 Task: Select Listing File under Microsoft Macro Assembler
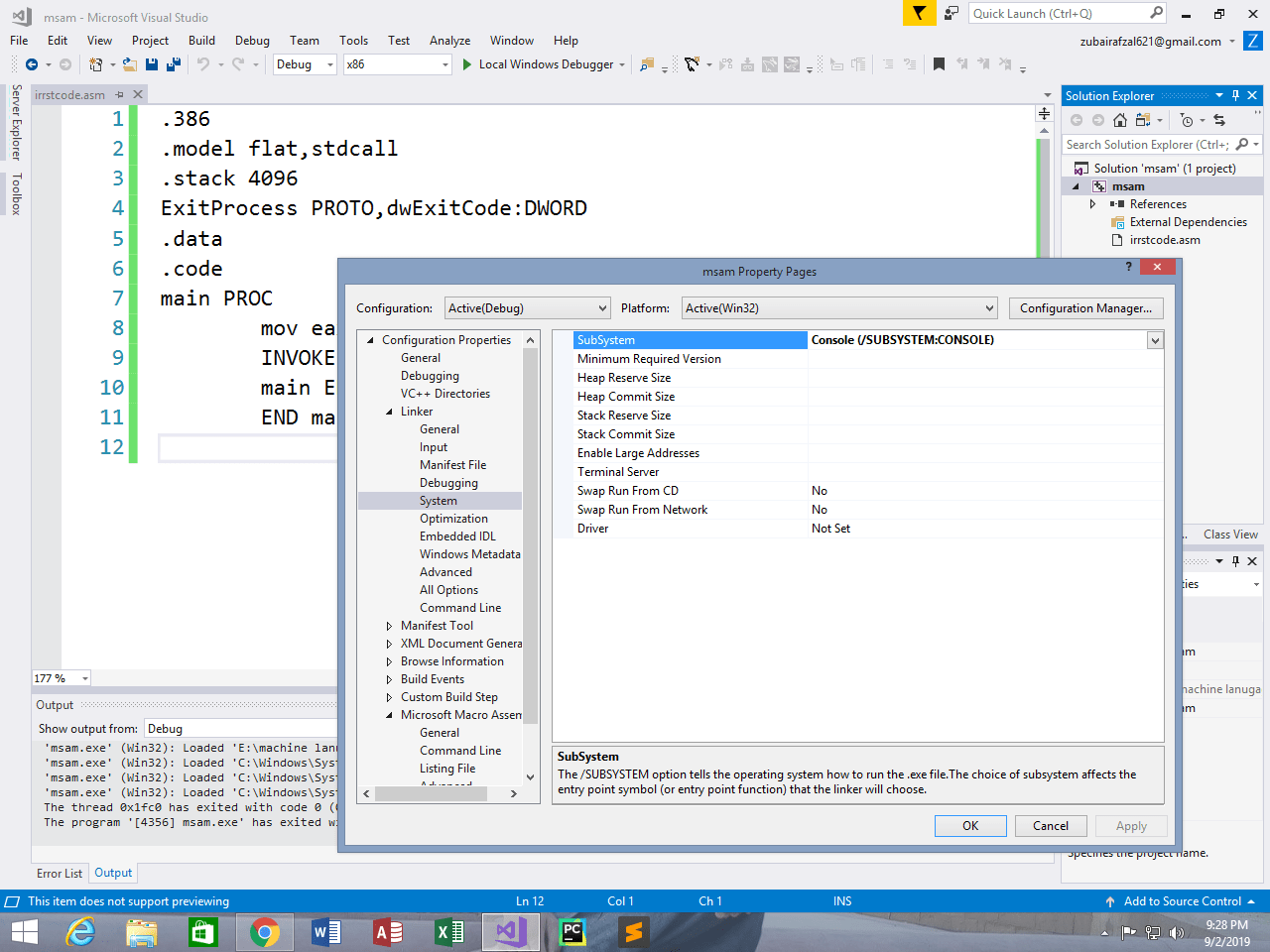[447, 769]
